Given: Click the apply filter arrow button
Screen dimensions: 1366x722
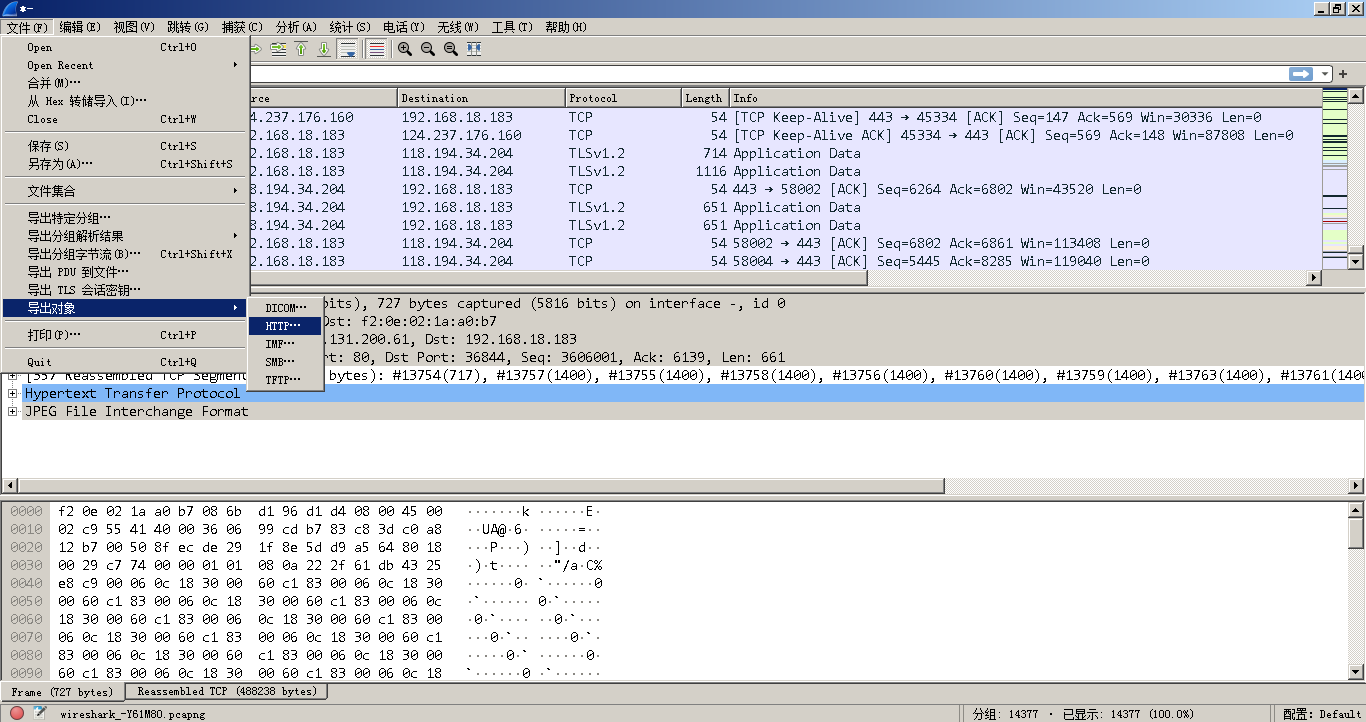Looking at the screenshot, I should (x=1300, y=74).
